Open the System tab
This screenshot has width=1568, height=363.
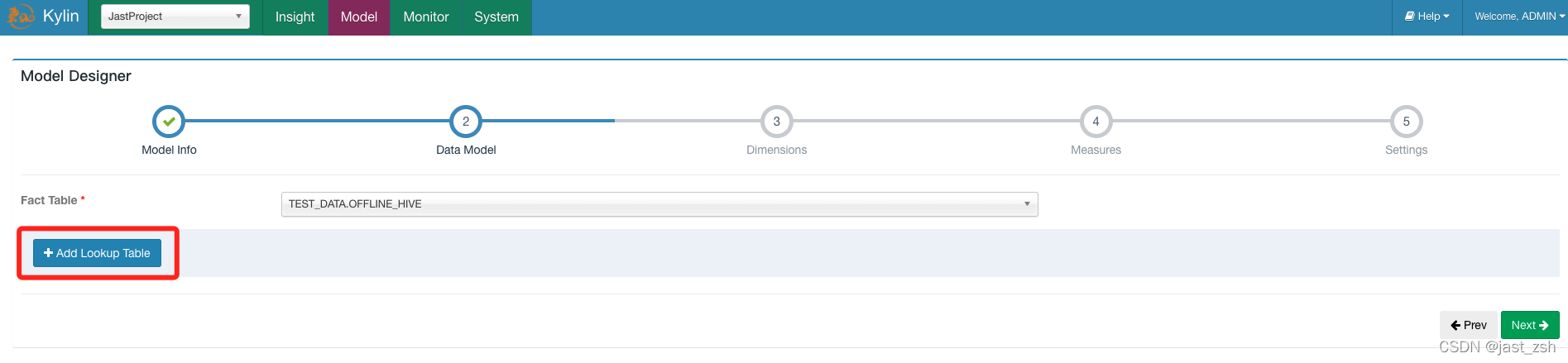pos(496,17)
